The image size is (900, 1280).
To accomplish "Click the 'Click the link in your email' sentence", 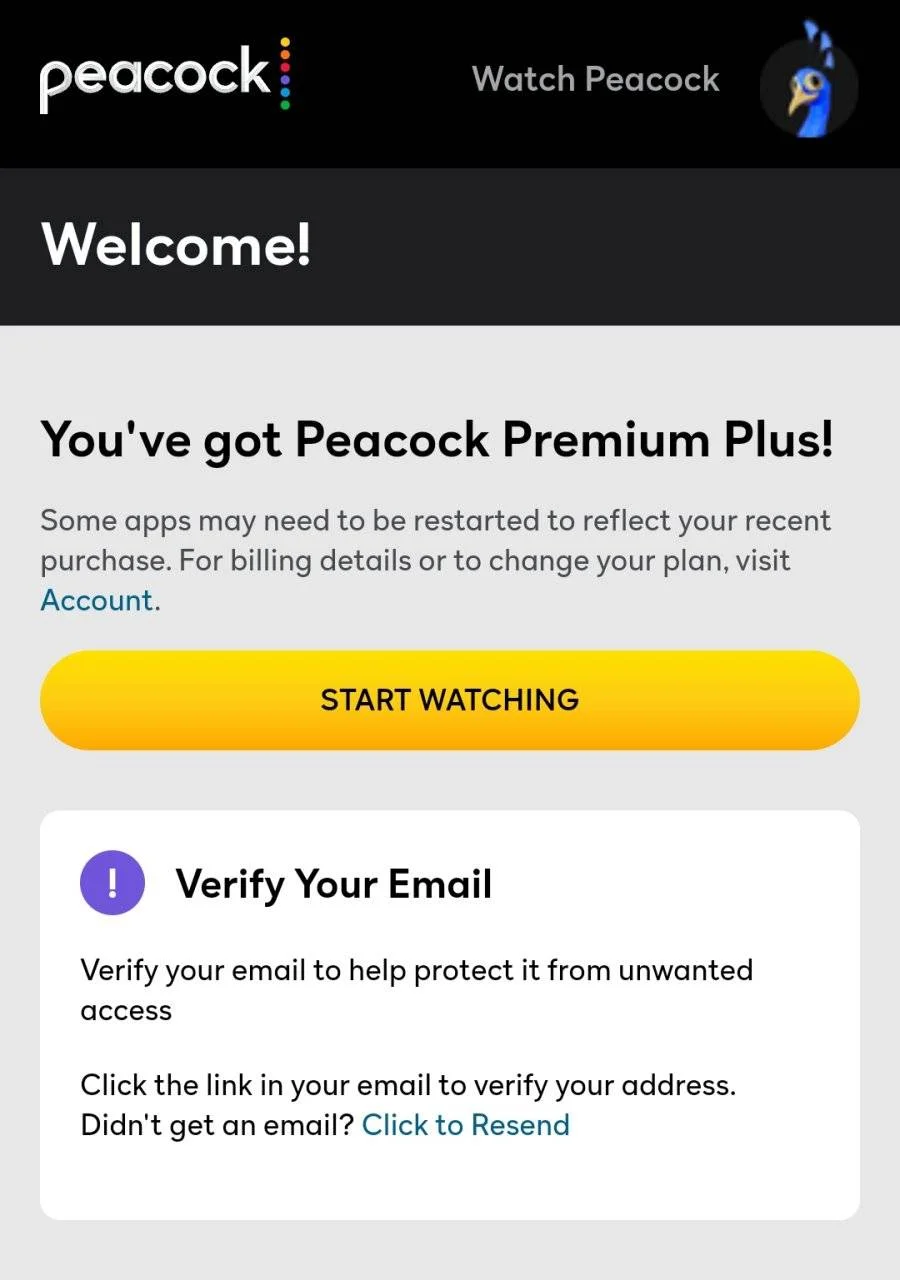I will (x=408, y=1085).
